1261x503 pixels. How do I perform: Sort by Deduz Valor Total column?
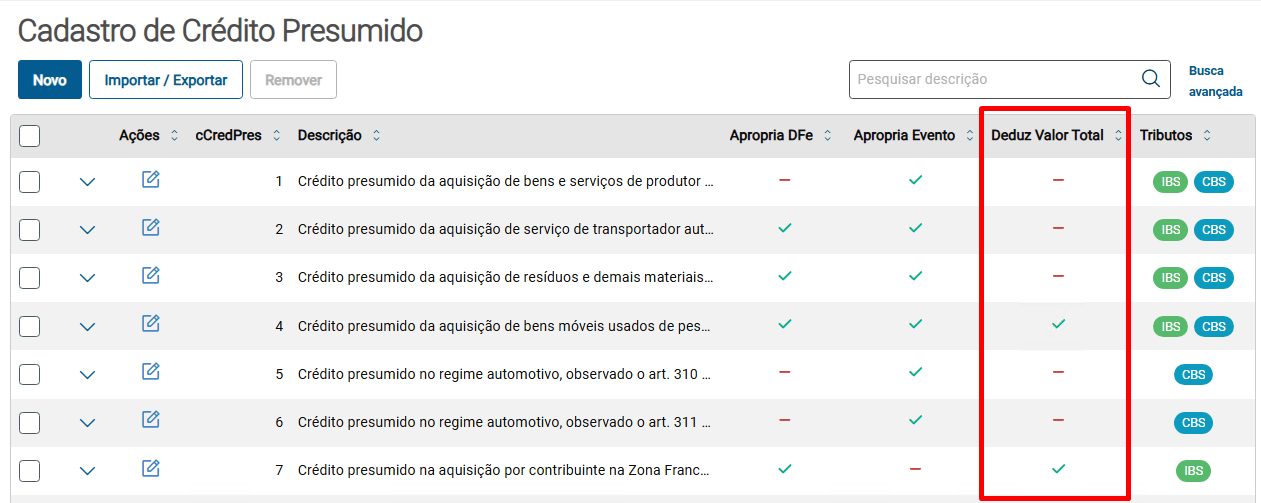click(1118, 136)
